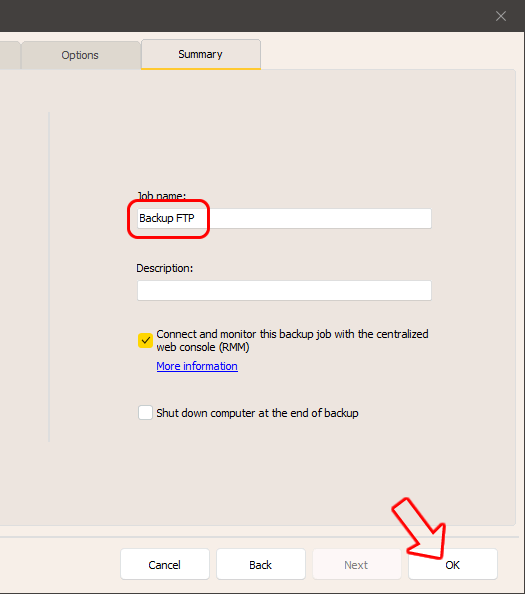Open the partially visible tab before Options

9,55
